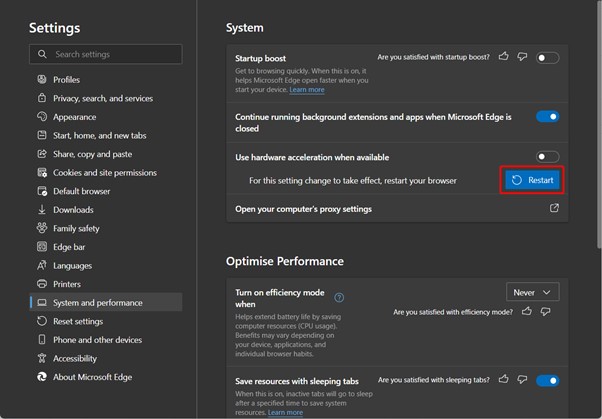602x419 pixels.
Task: Click the Appearance palette icon
Action: point(42,116)
